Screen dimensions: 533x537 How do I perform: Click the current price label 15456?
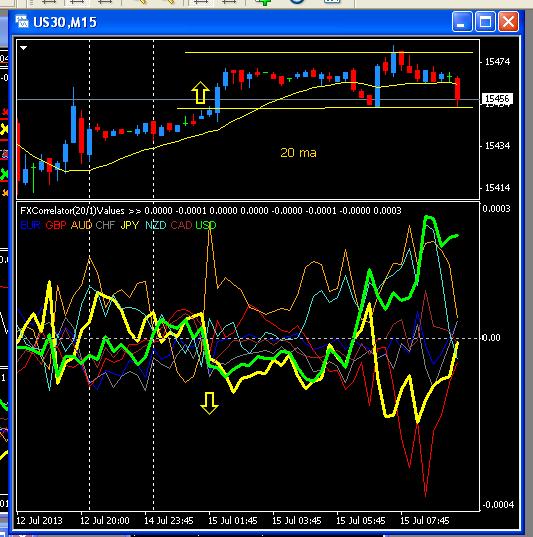pyautogui.click(x=497, y=99)
